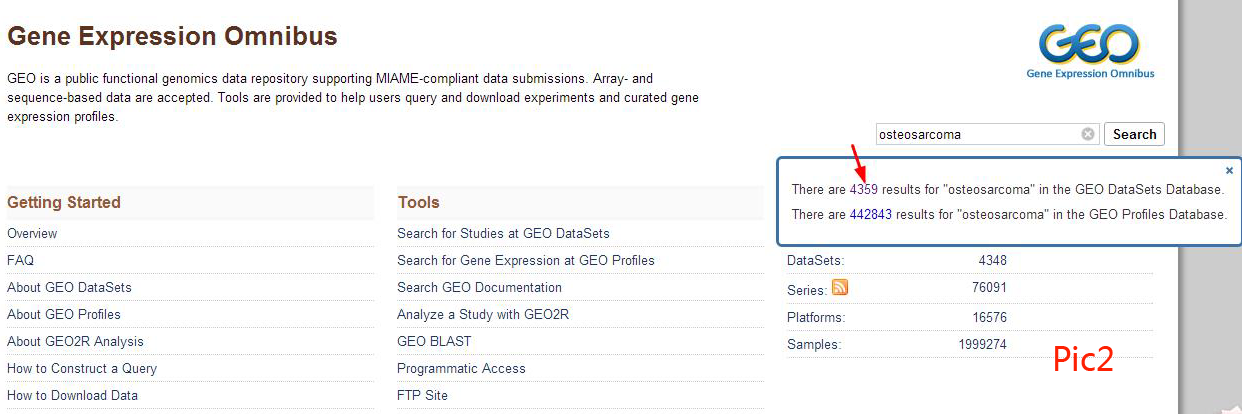Go to the FAQ page
The width and height of the screenshot is (1242, 414).
pos(20,260)
